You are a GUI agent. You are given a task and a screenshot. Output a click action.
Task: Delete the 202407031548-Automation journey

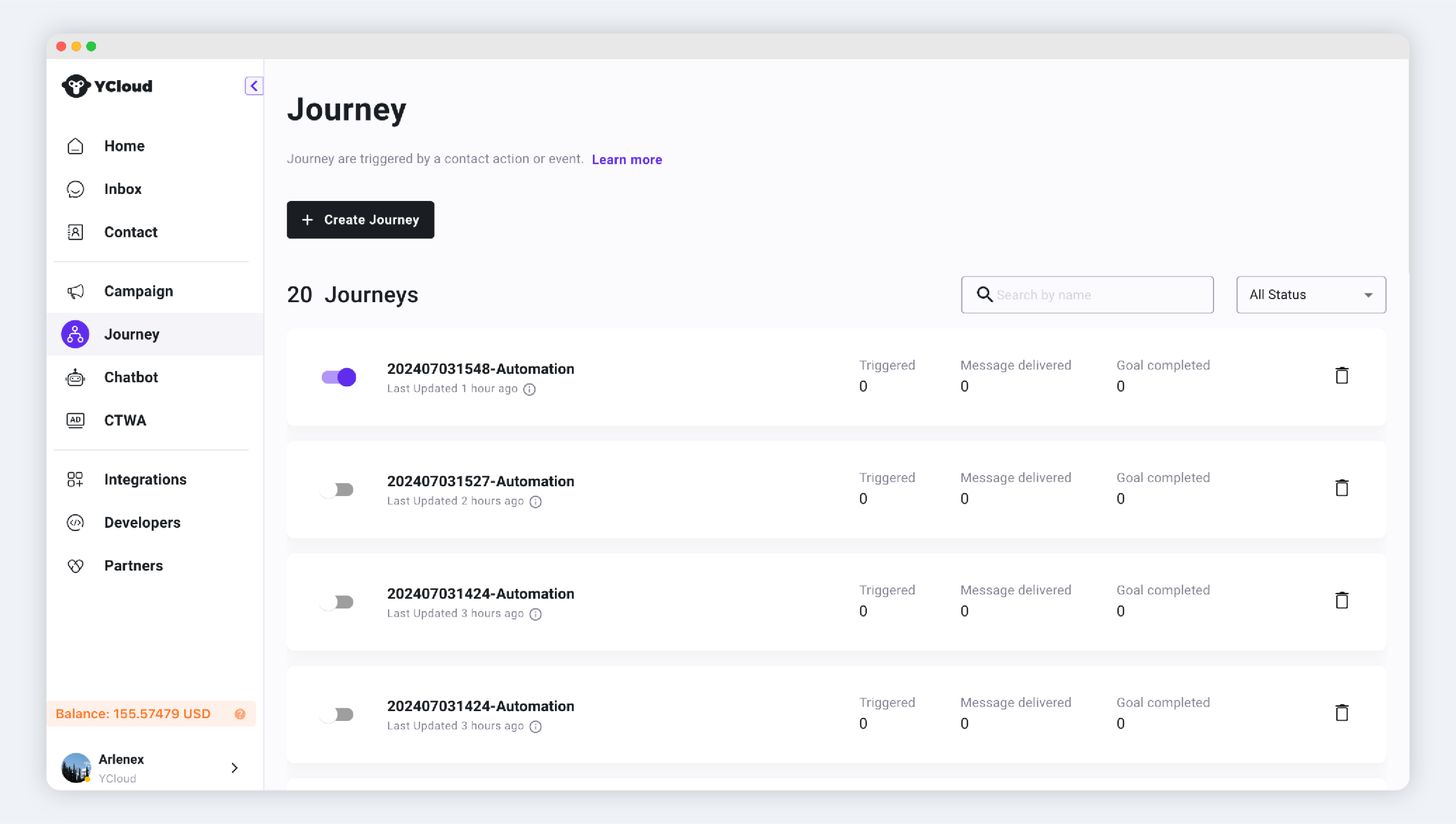1341,376
